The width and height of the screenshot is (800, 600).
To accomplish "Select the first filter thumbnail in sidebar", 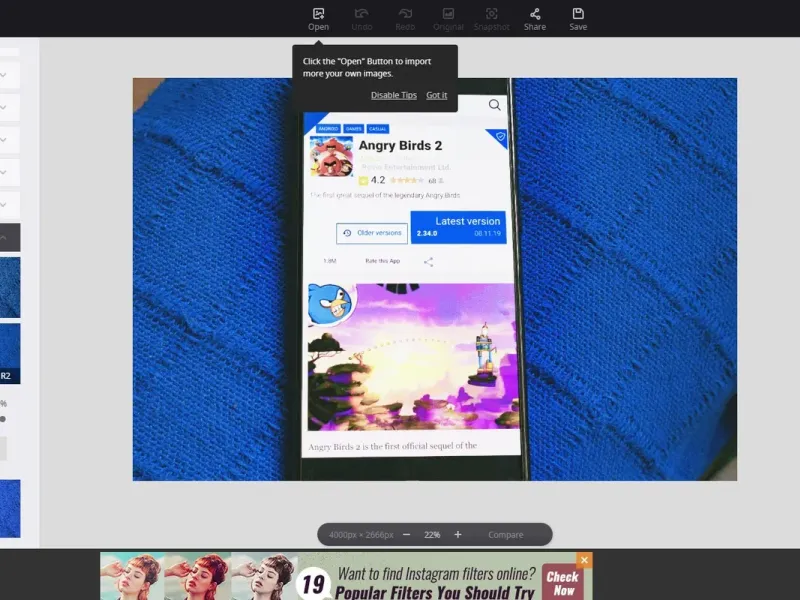I will 10,287.
